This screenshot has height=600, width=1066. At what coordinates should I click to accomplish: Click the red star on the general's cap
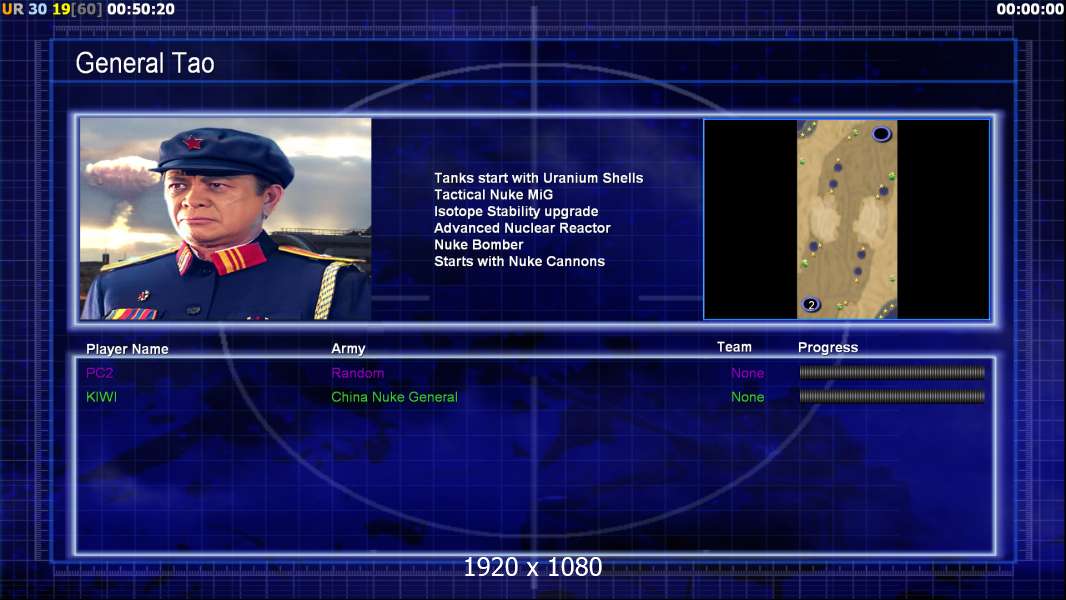pyautogui.click(x=193, y=142)
